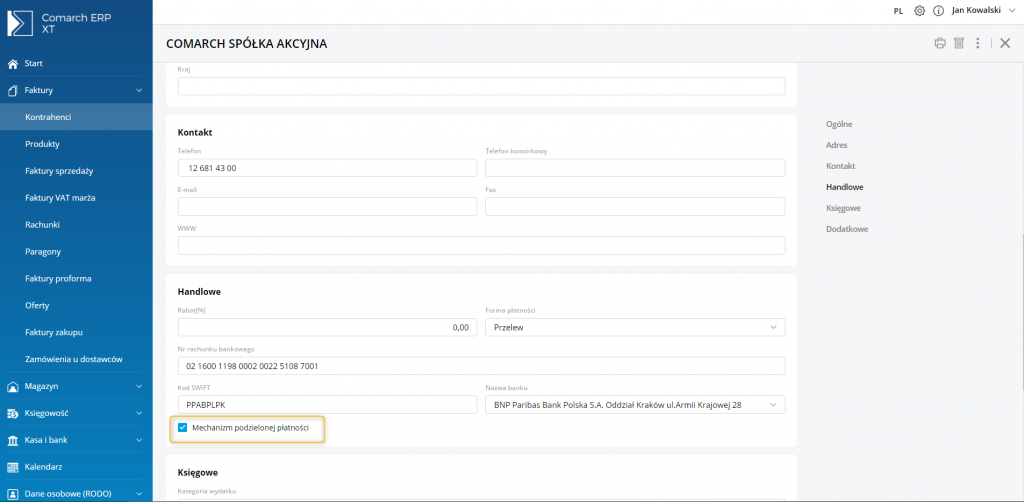The image size is (1024, 502).
Task: Expand the Kasa i bank chevron
Action: point(138,441)
